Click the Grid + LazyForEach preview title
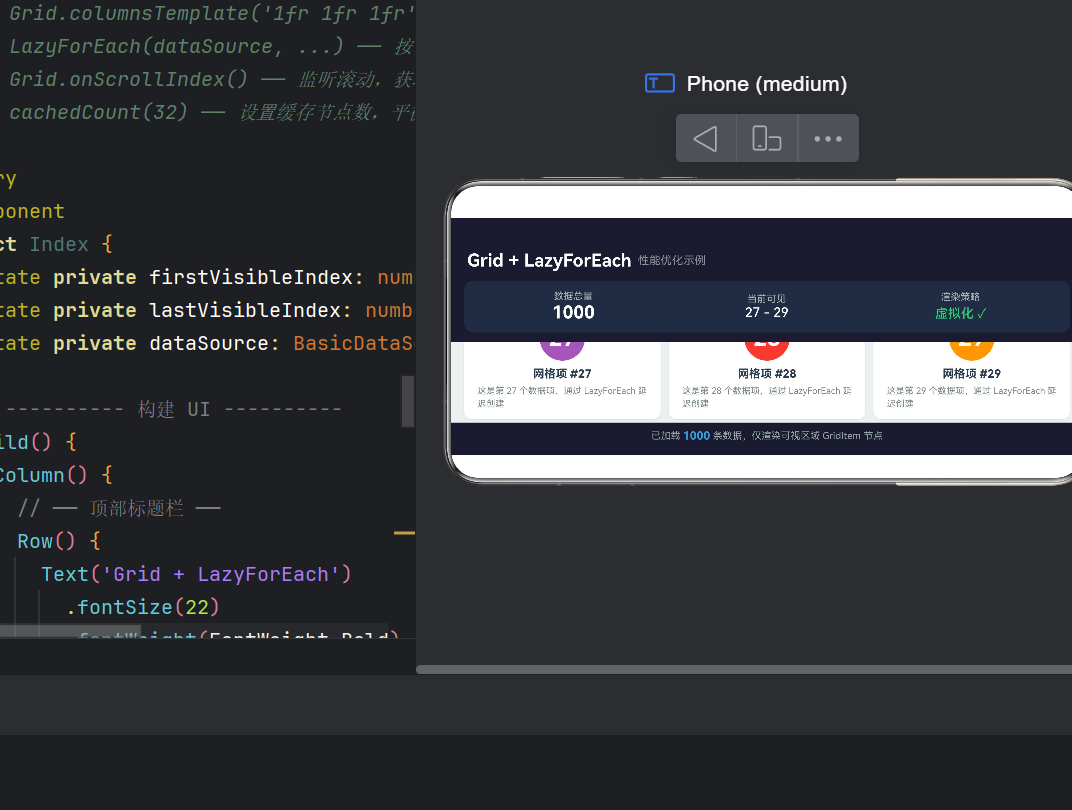Image resolution: width=1072 pixels, height=810 pixels. coord(549,260)
